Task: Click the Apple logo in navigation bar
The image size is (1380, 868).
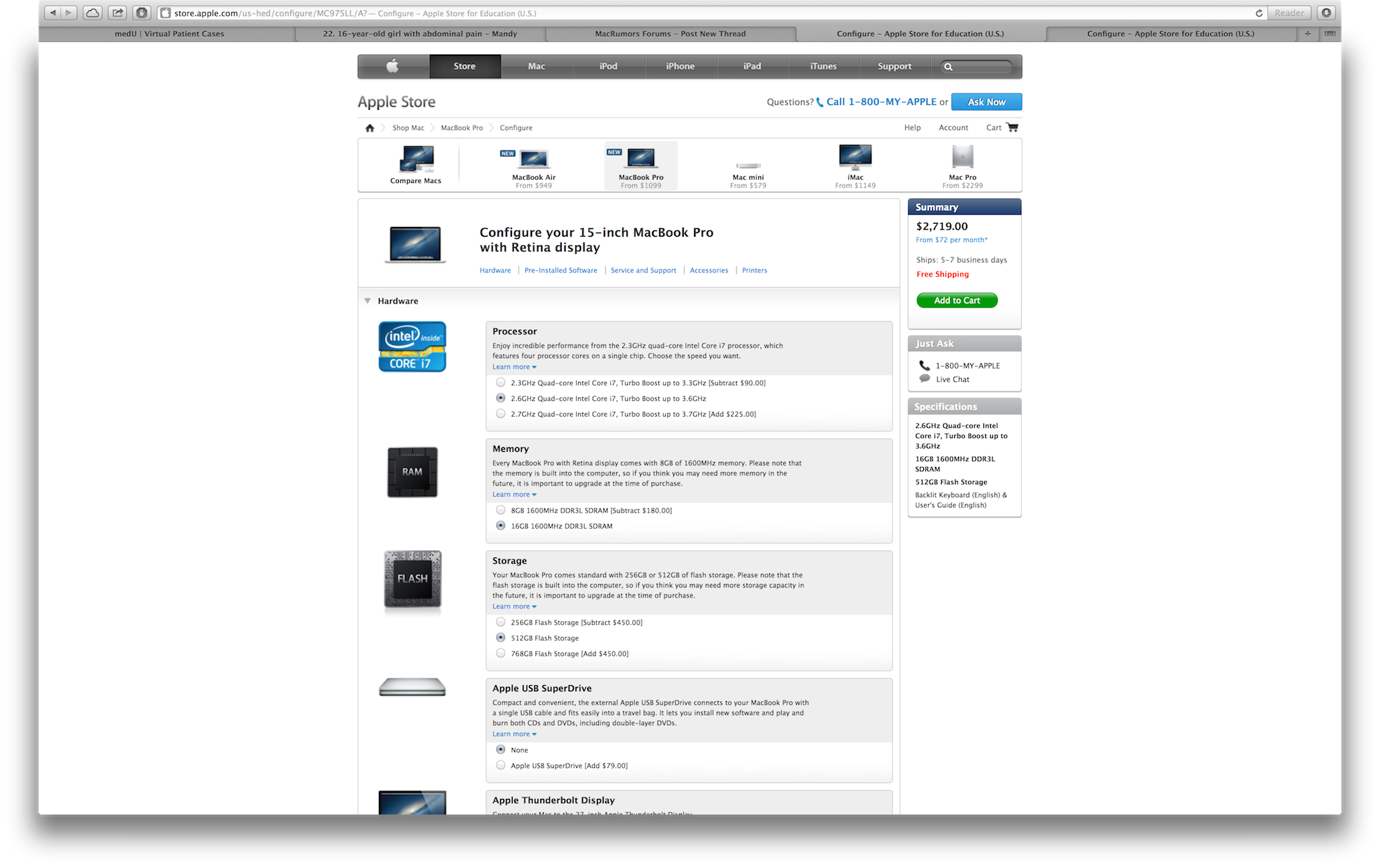Action: pyautogui.click(x=393, y=66)
